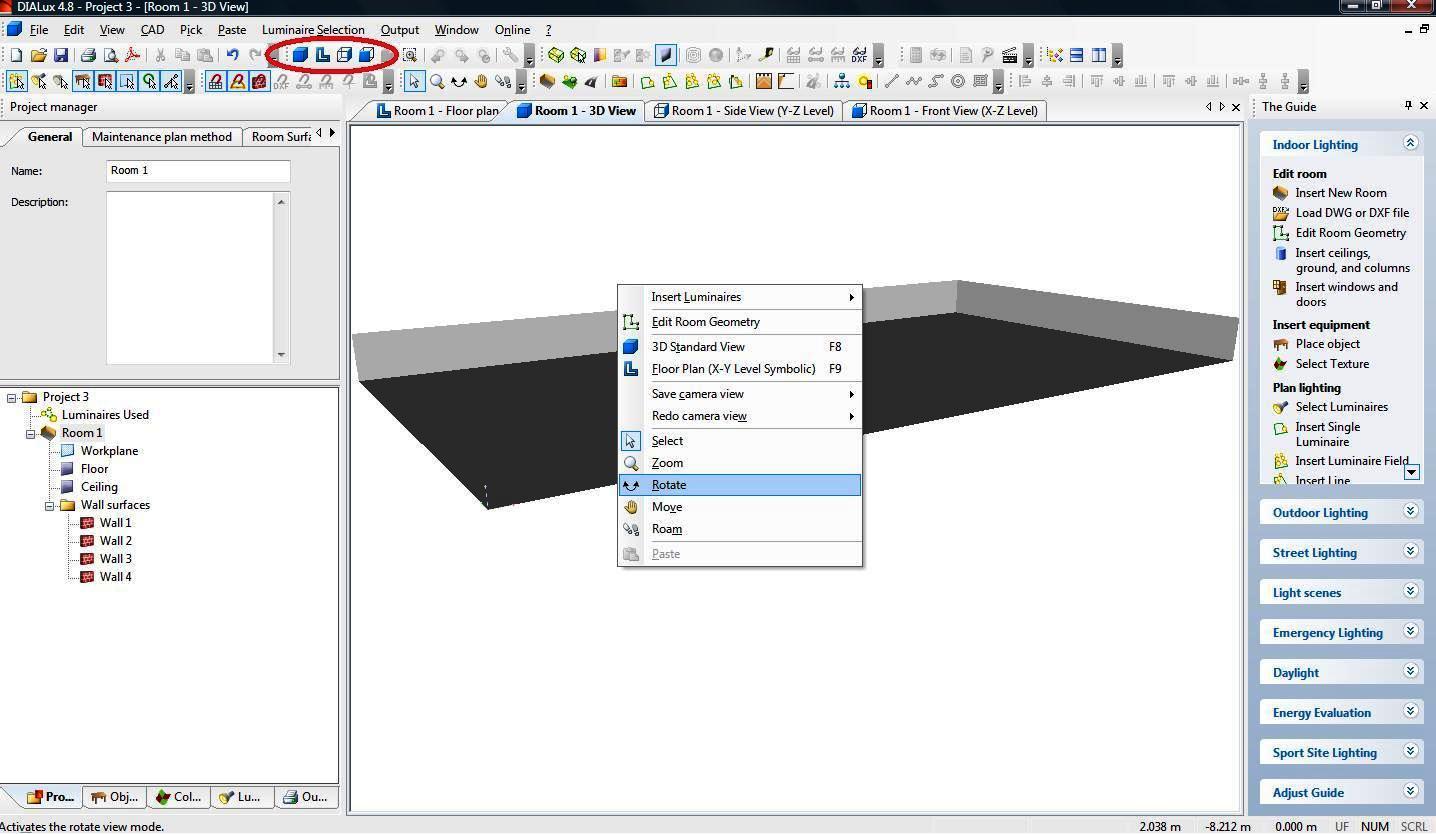1436x834 pixels.
Task: Click the insert room box toolbar icon
Action: click(547, 81)
